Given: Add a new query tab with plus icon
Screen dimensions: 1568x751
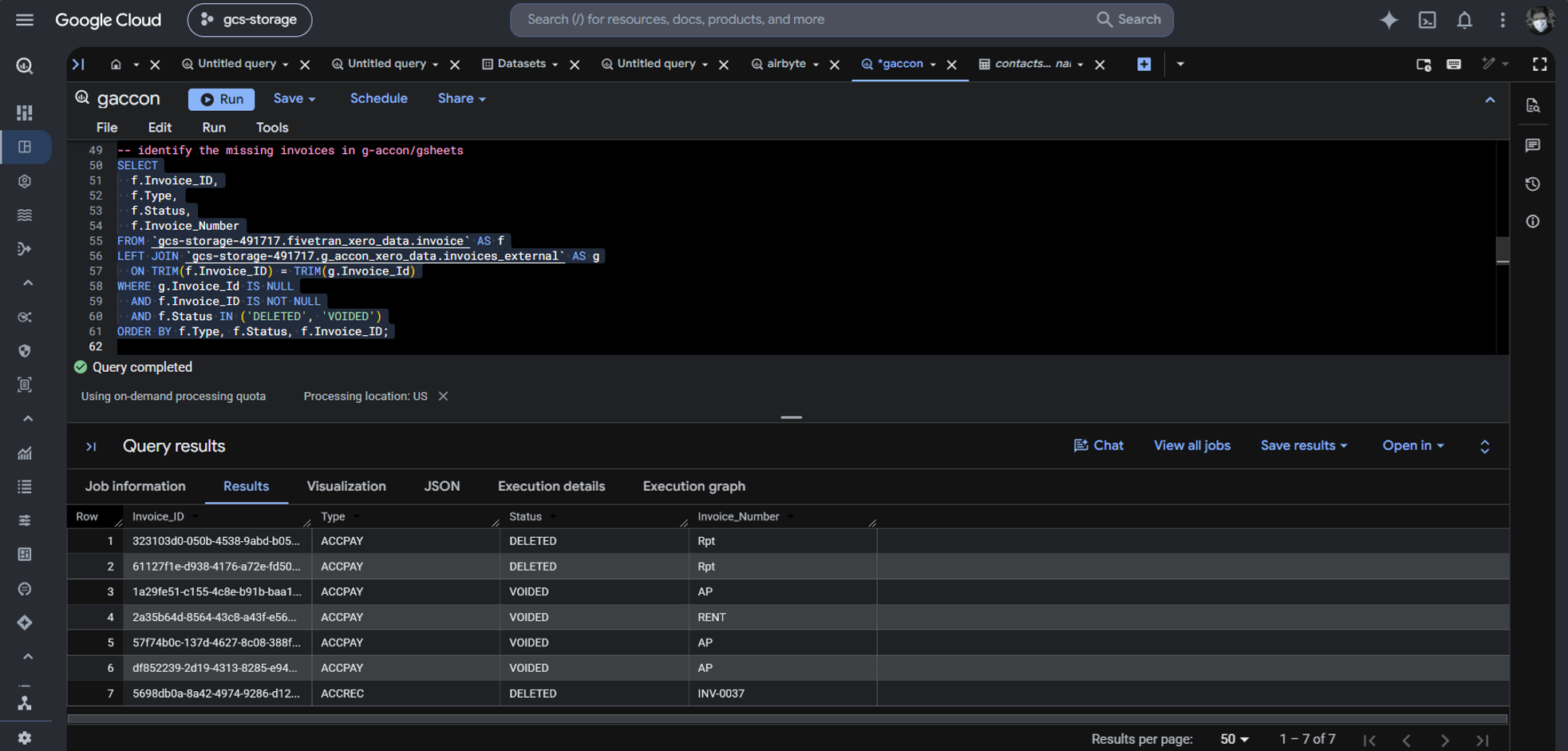Looking at the screenshot, I should pos(1143,64).
